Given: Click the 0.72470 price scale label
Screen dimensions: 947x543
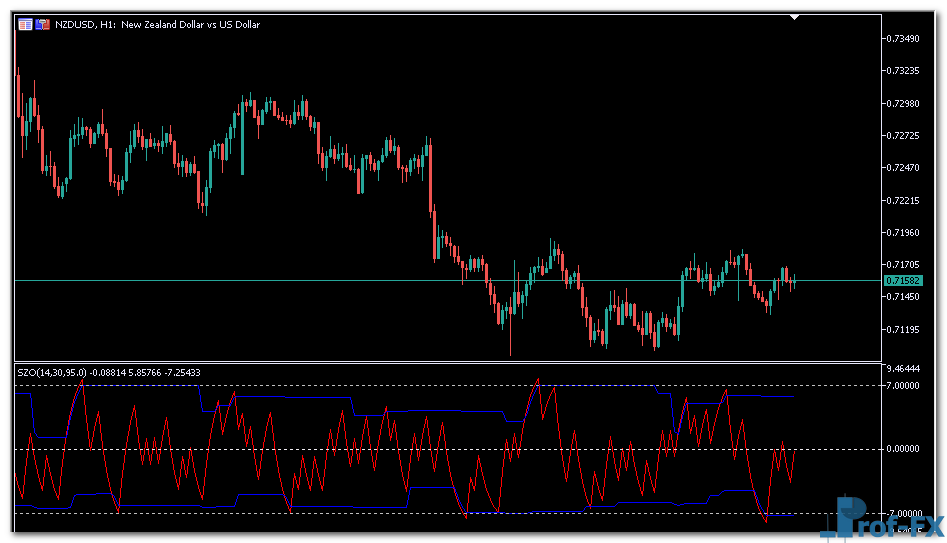Looking at the screenshot, I should [x=904, y=168].
